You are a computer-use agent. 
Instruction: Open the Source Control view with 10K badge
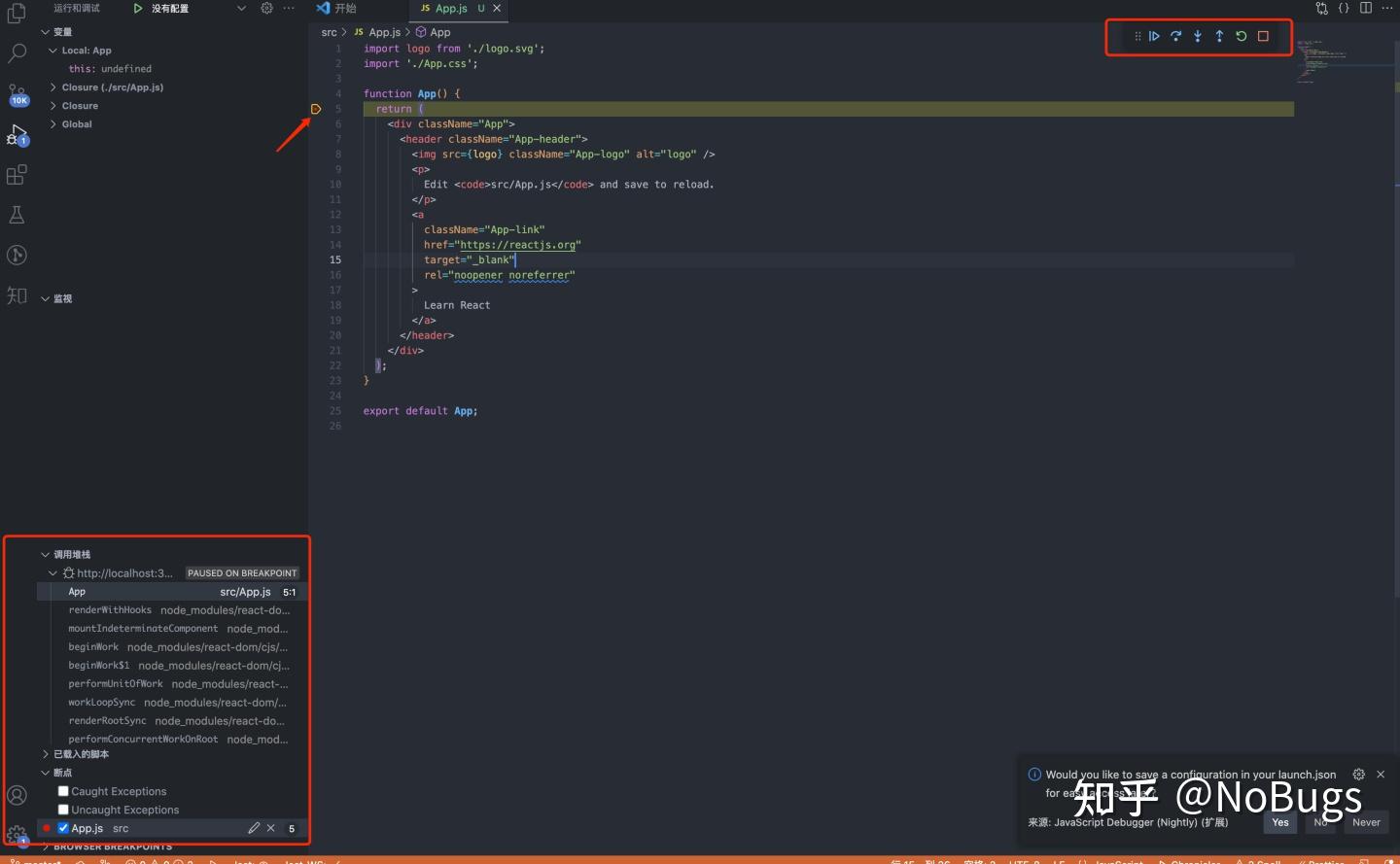(x=17, y=96)
